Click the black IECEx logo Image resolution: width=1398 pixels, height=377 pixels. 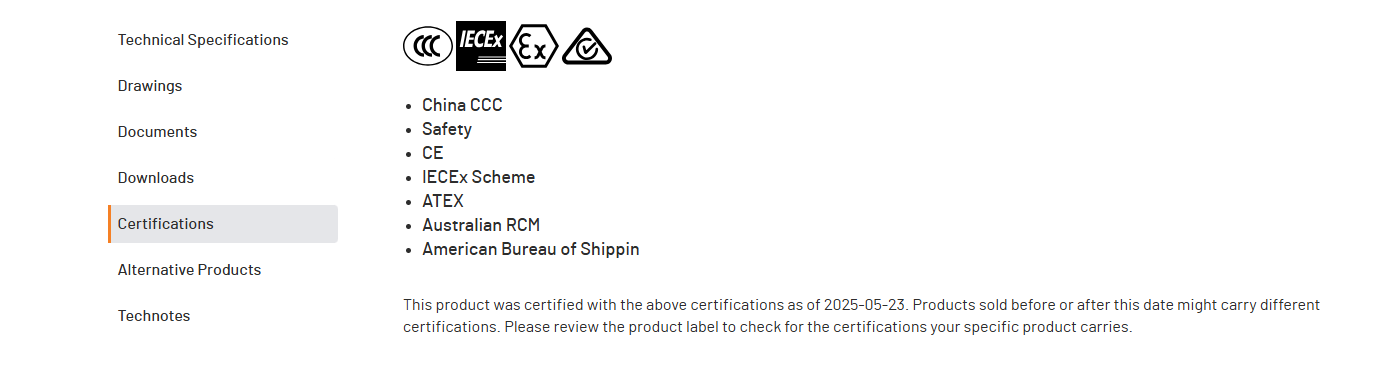pyautogui.click(x=481, y=46)
